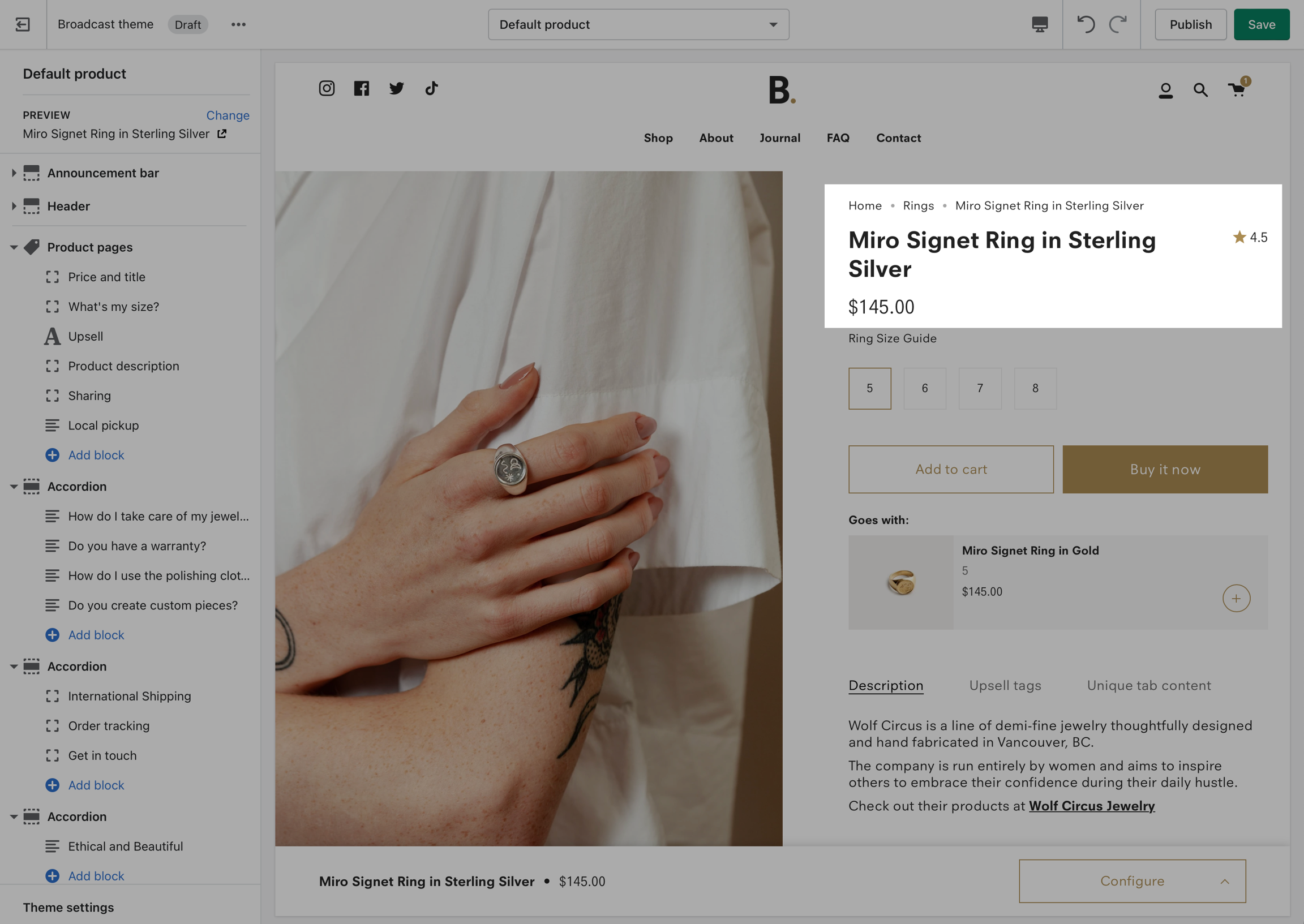Open the Instagram icon in store header
The height and width of the screenshot is (924, 1304).
[327, 88]
